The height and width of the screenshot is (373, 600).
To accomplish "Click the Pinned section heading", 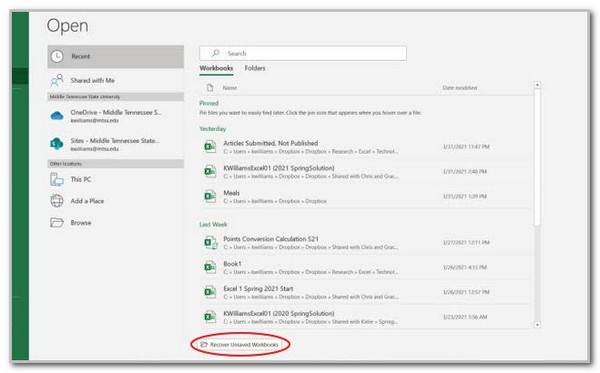I will point(209,103).
